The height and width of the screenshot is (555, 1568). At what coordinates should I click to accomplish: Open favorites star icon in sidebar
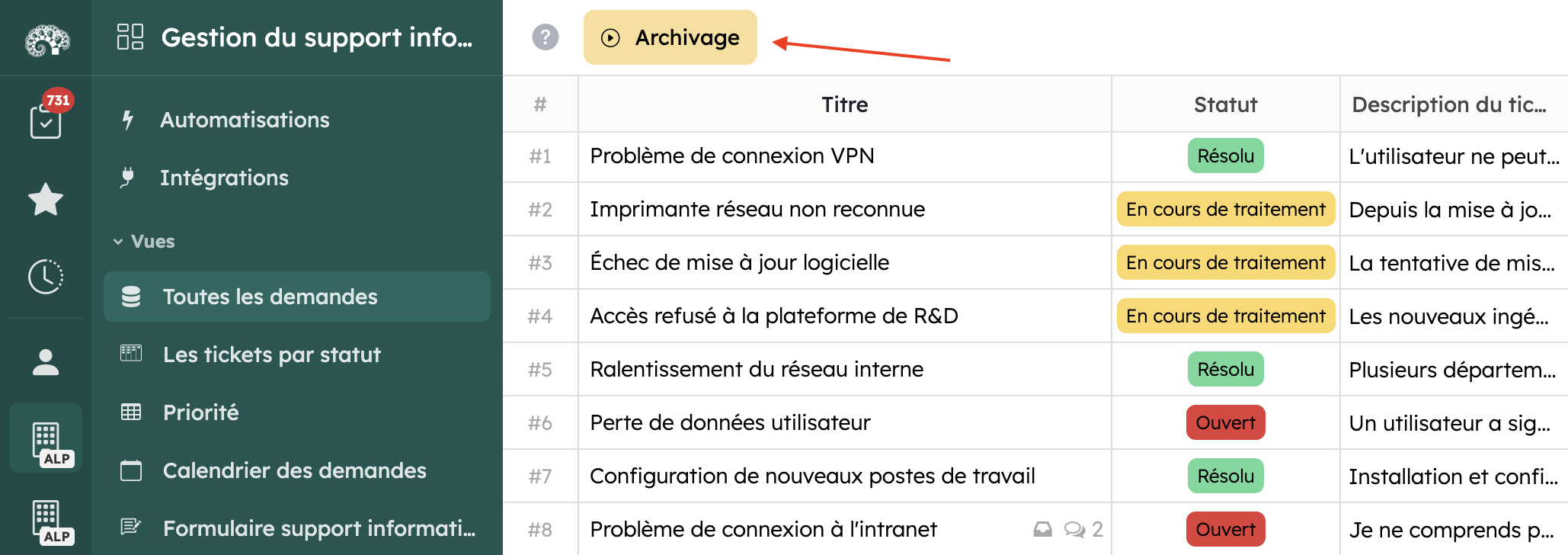tap(46, 200)
